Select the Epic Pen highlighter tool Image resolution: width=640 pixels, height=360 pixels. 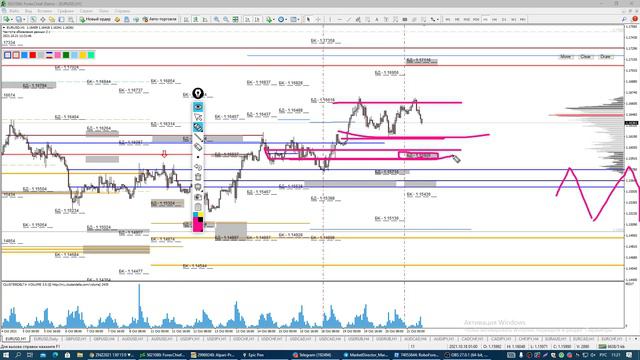click(x=198, y=127)
